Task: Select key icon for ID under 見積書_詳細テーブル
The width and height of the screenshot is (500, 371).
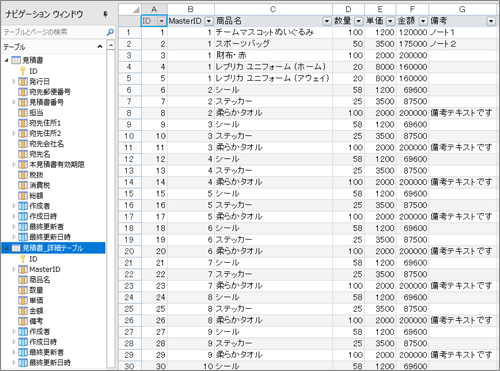Action: point(23,259)
